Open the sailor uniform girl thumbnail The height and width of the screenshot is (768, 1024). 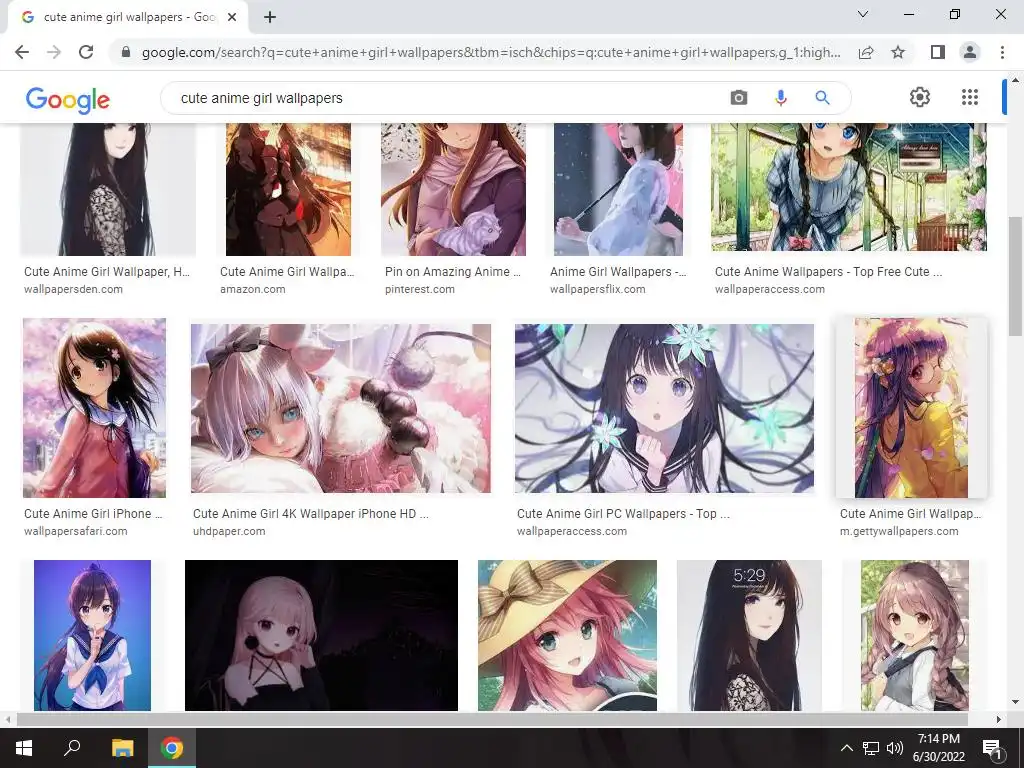pyautogui.click(x=92, y=635)
